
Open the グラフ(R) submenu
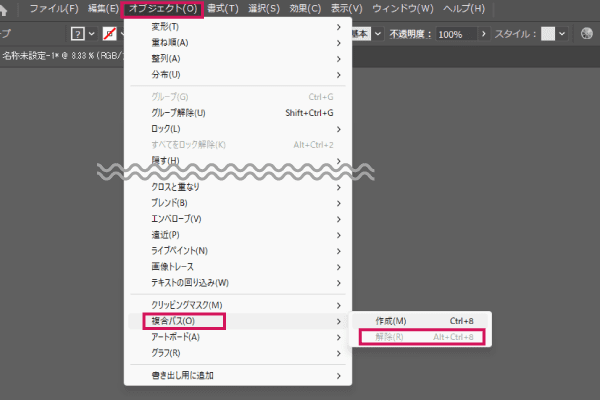coord(238,353)
